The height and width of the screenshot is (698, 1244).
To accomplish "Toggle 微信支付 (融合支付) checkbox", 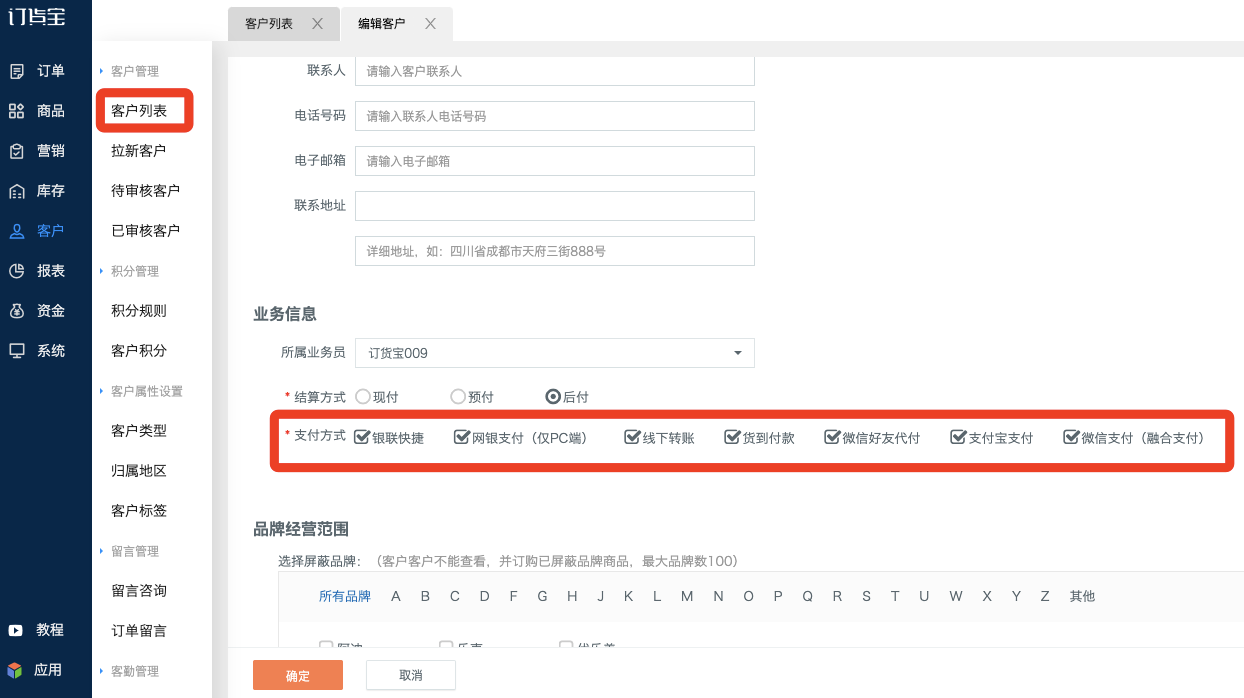I will pyautogui.click(x=1071, y=437).
